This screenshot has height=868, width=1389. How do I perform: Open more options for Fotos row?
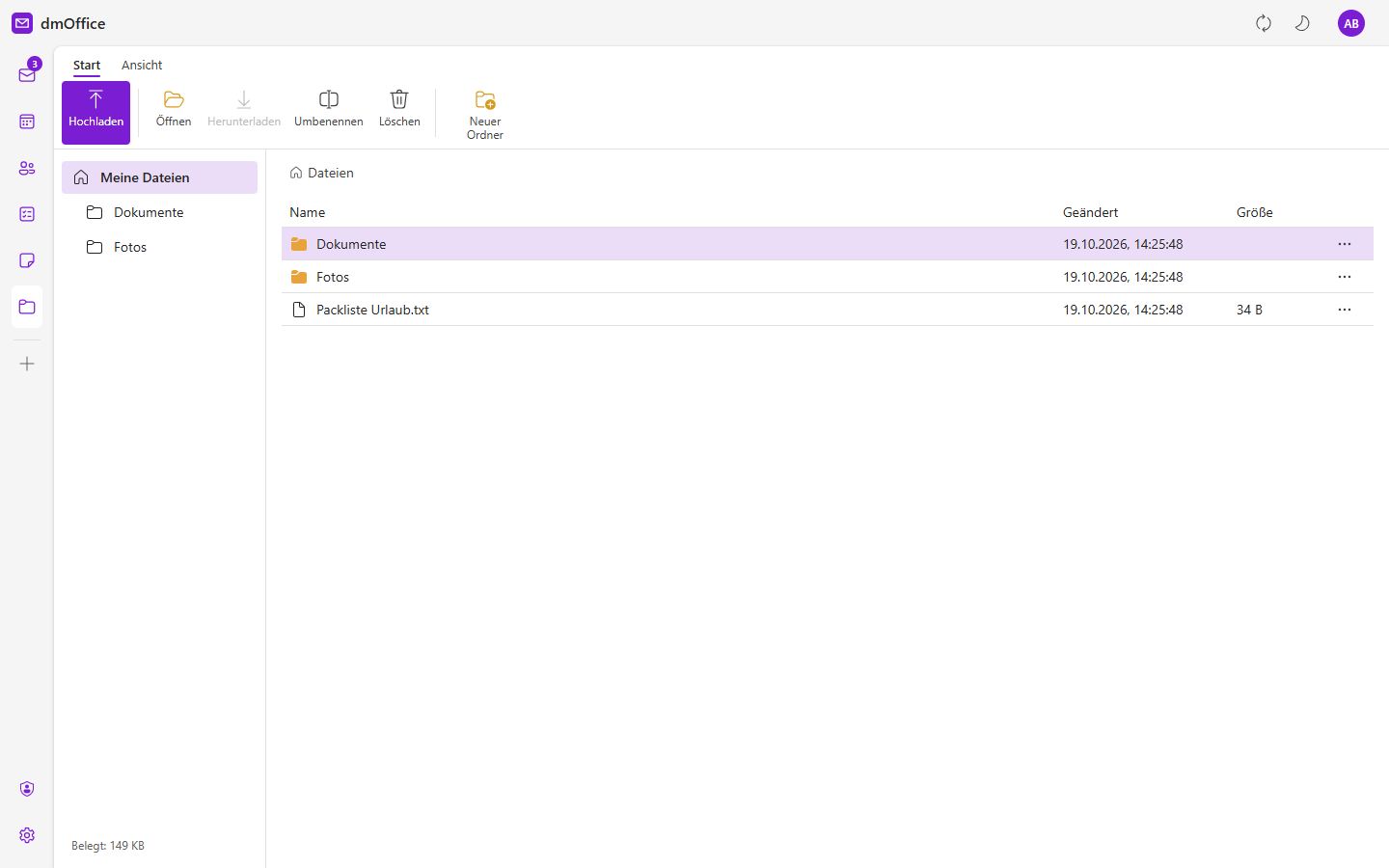[1345, 277]
